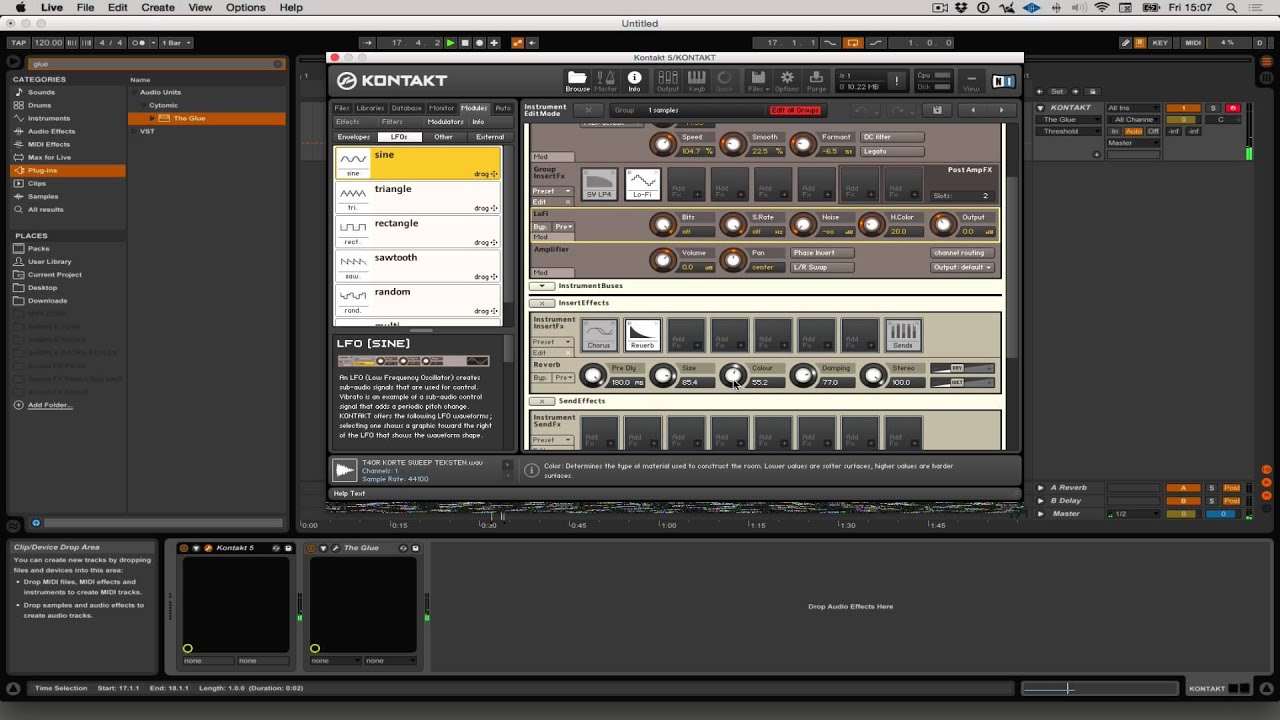Screen dimensions: 1280x720
Task: Select the rectangle LFO waveform
Action: 418,232
